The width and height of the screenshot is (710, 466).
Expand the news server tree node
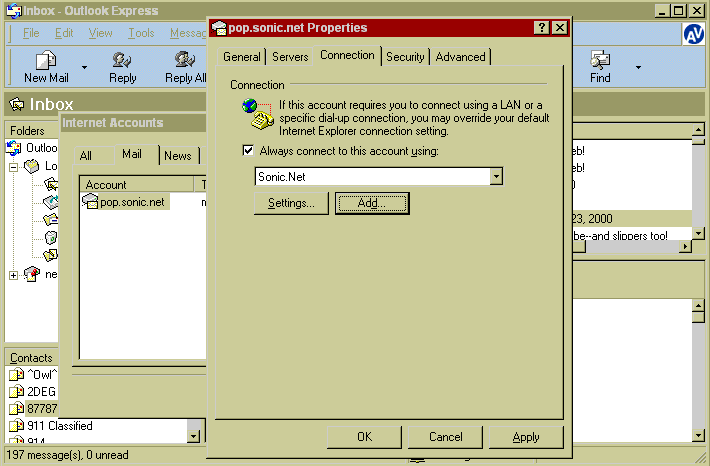[14, 275]
